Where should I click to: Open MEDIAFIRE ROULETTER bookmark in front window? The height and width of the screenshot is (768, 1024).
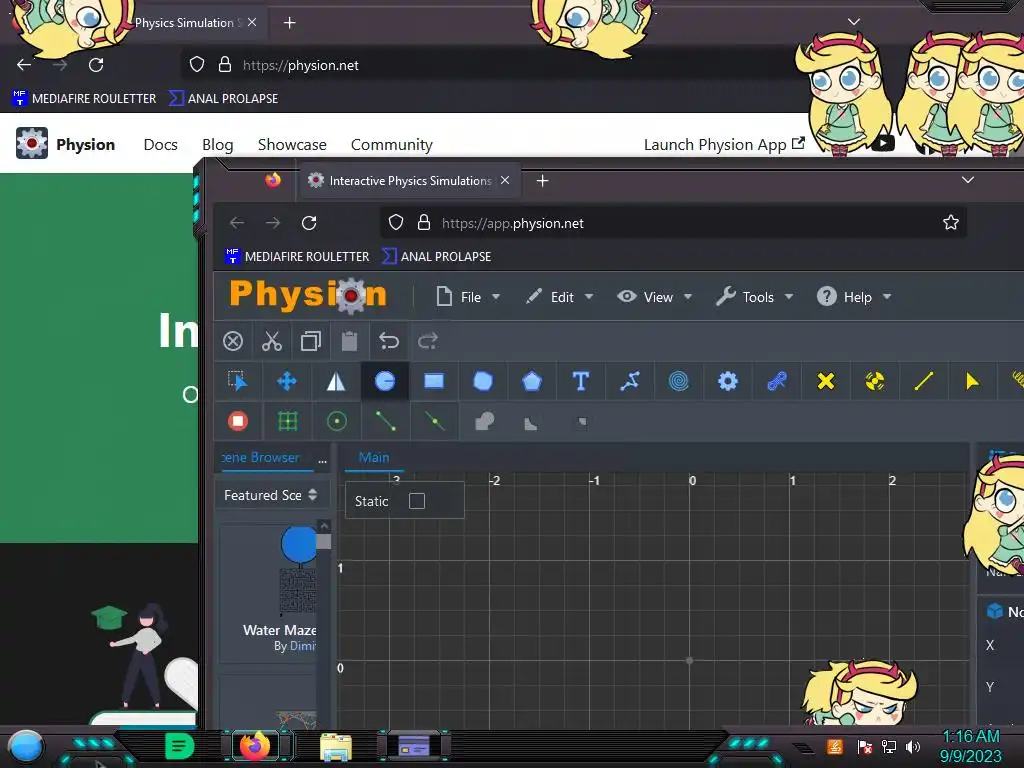tap(298, 257)
